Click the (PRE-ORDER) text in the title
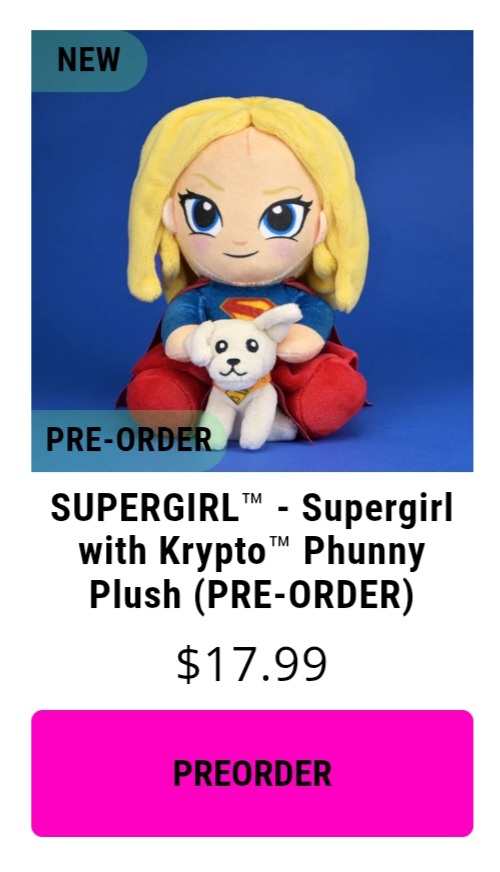500x872 pixels. coord(304,594)
